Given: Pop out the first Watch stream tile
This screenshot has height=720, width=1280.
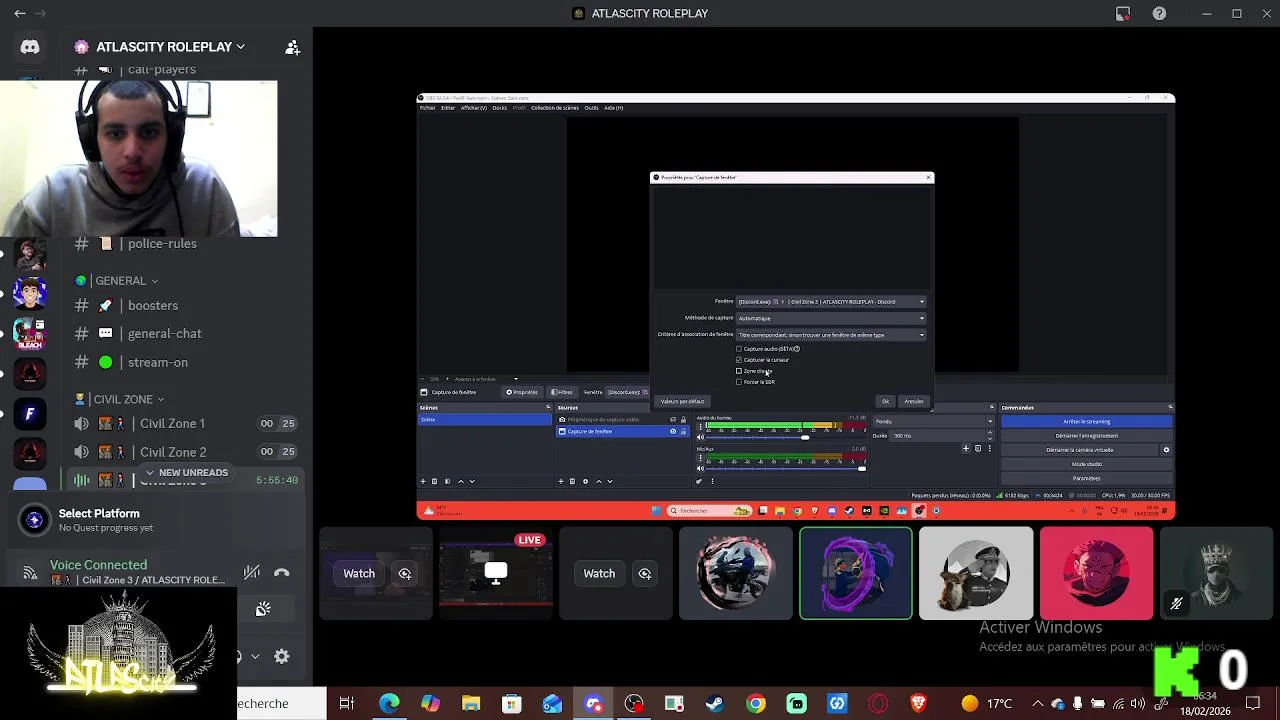Looking at the screenshot, I should (x=405, y=573).
